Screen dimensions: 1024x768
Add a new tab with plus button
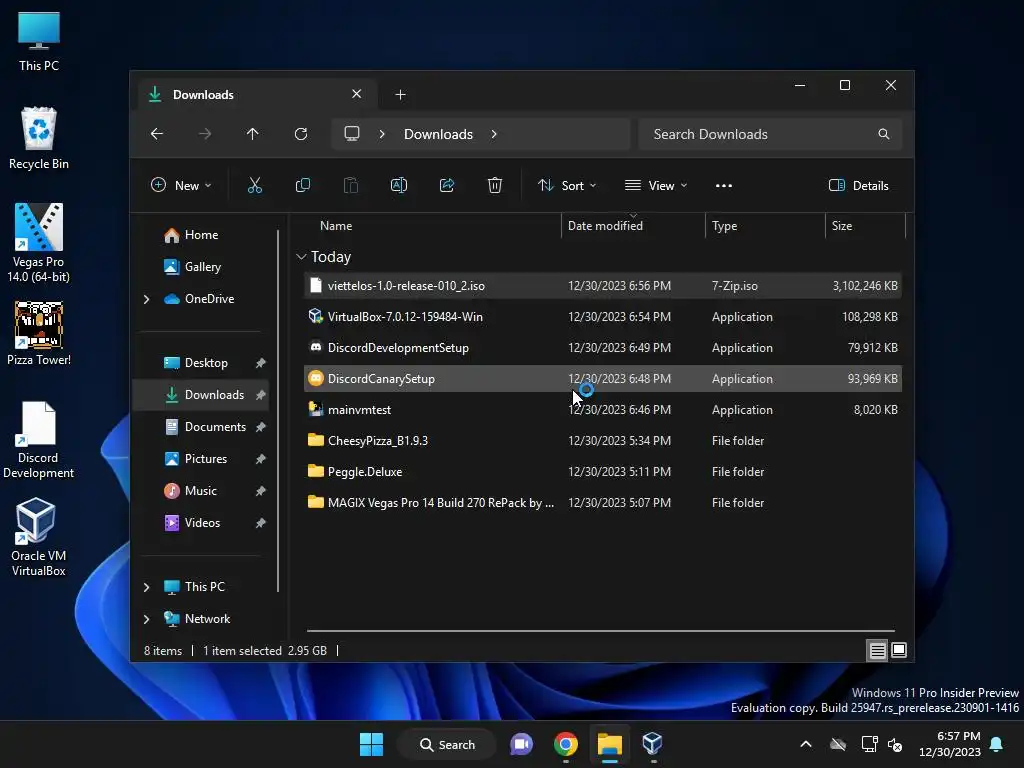[x=400, y=95]
